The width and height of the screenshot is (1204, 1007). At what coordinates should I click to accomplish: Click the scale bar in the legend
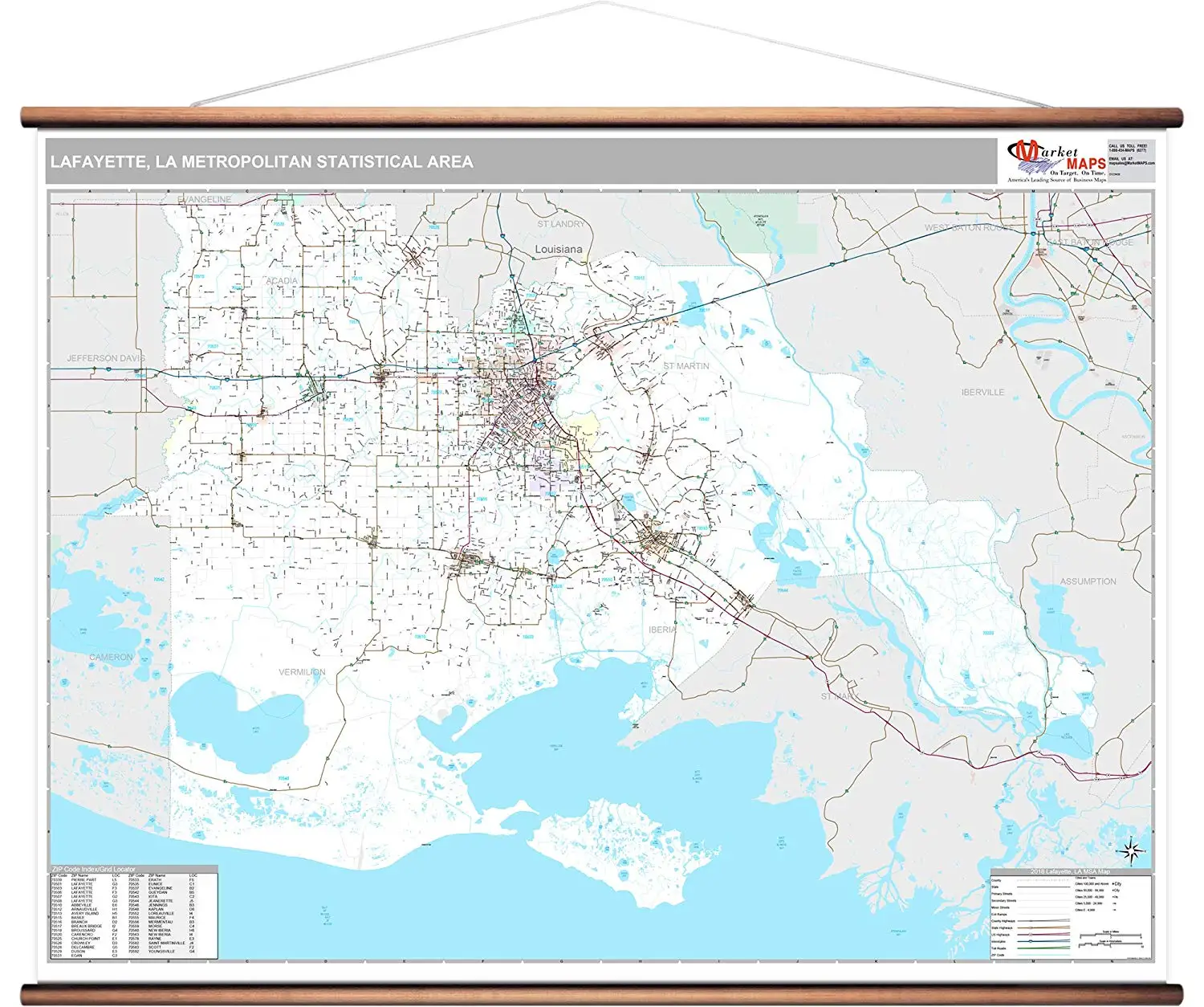tap(1110, 936)
